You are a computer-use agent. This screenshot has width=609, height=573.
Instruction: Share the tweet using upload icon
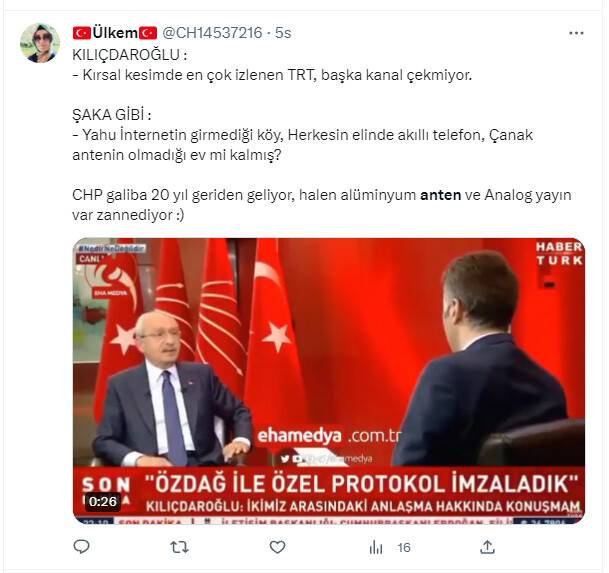[487, 547]
